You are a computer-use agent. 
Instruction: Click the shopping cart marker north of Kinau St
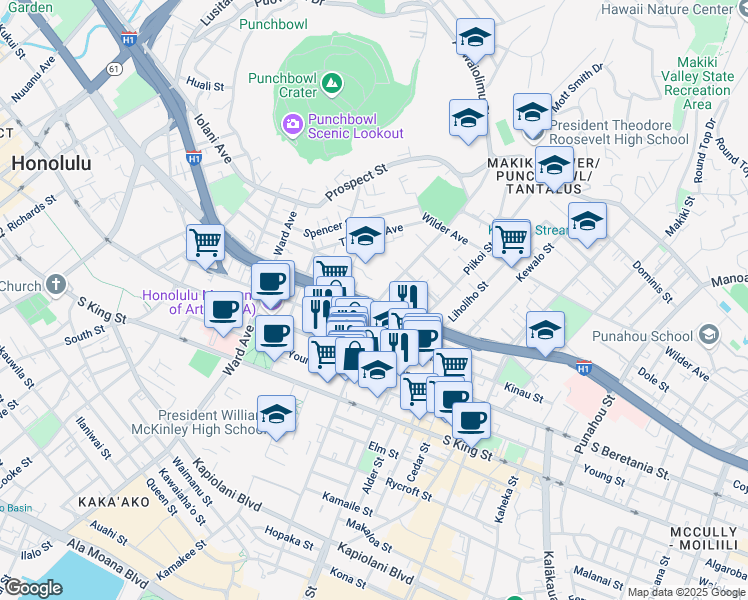[x=452, y=366]
